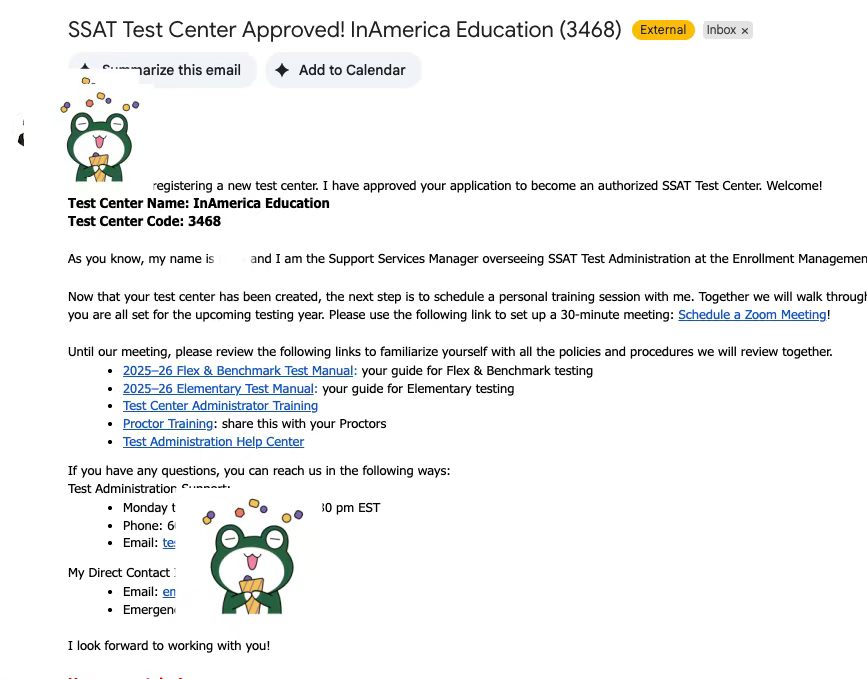
Task: Click the frog sticker over contact details
Action: point(252,557)
